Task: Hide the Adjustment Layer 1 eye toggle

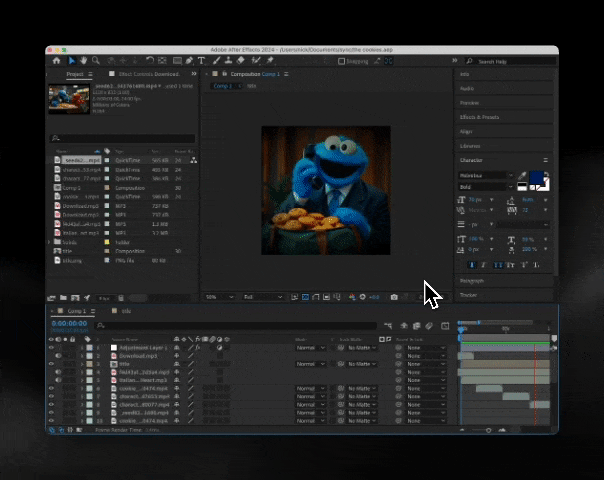Action: coord(51,347)
